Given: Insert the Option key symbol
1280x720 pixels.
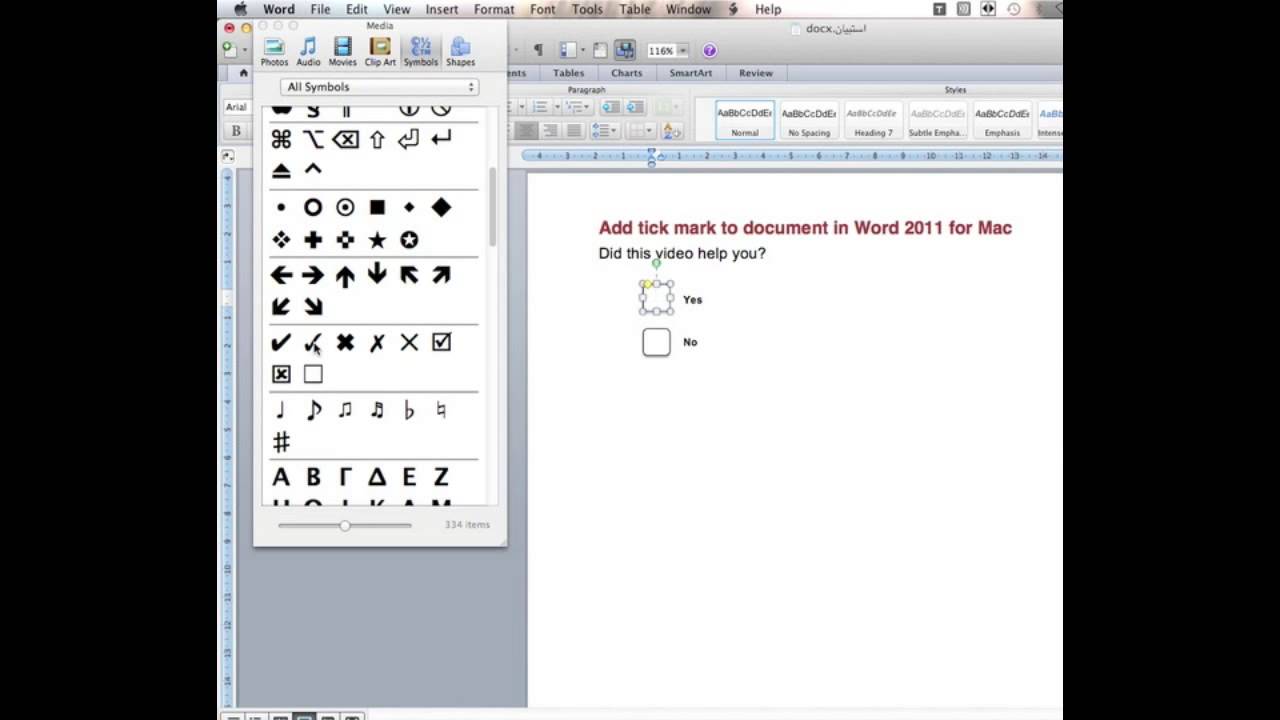Looking at the screenshot, I should (313, 139).
